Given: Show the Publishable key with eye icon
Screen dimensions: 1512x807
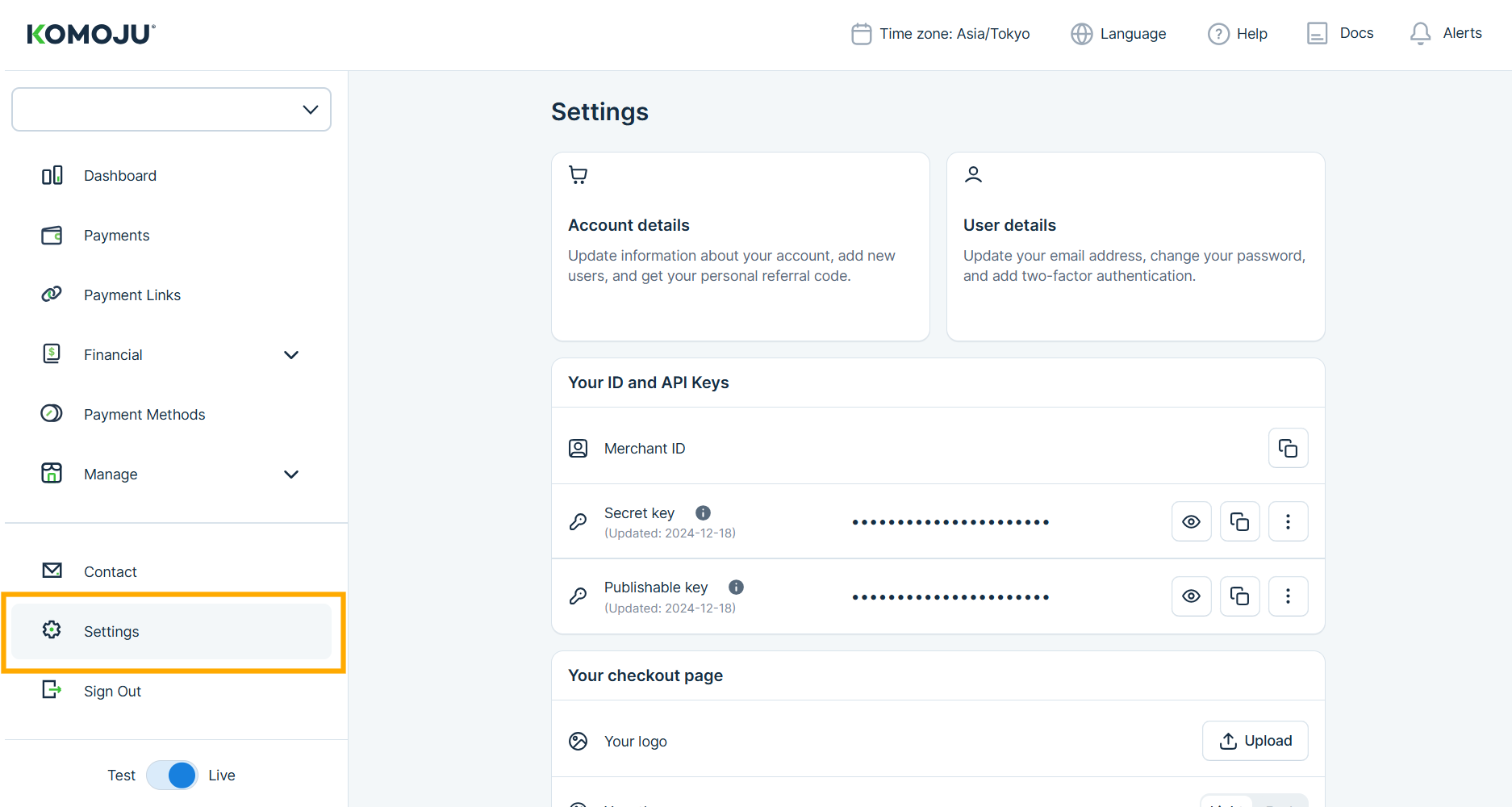Looking at the screenshot, I should pyautogui.click(x=1191, y=596).
